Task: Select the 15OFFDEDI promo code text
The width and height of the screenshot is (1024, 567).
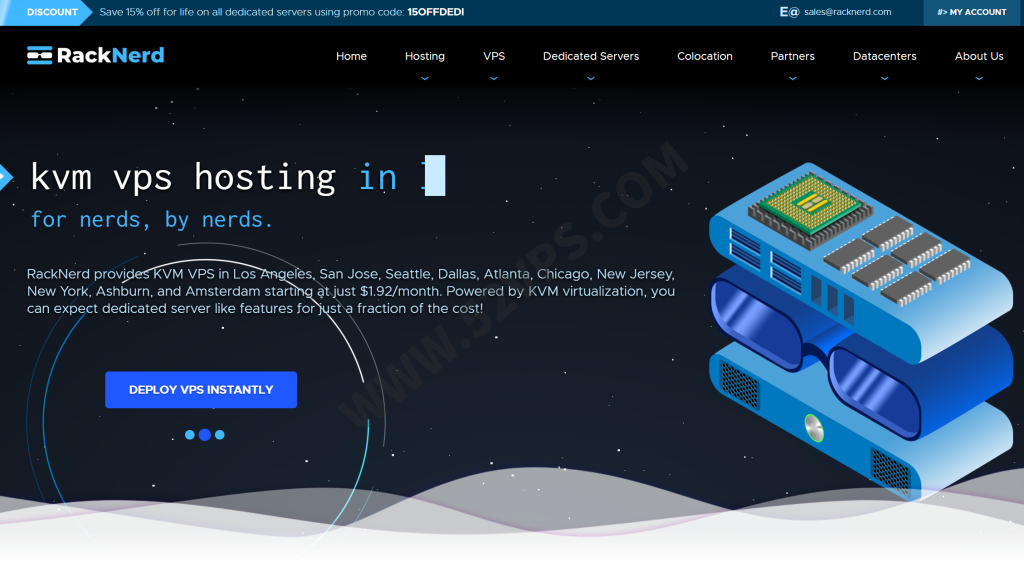Action: pos(436,12)
